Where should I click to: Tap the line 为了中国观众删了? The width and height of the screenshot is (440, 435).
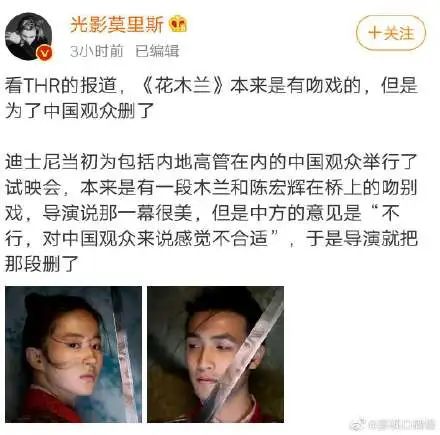coord(79,111)
